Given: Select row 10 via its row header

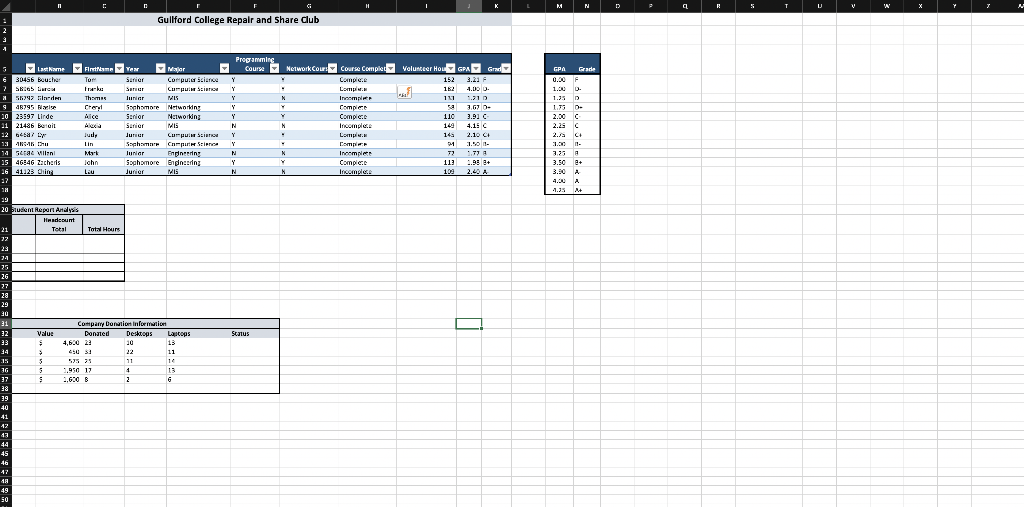Looking at the screenshot, I should pos(5,116).
